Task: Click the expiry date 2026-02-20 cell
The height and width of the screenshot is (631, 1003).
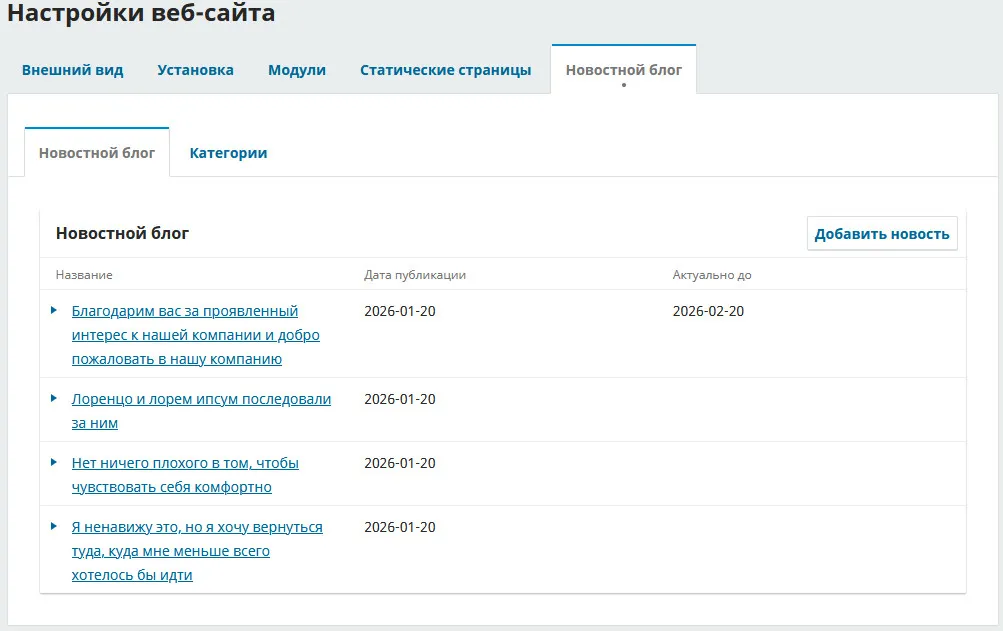Action: click(x=708, y=311)
